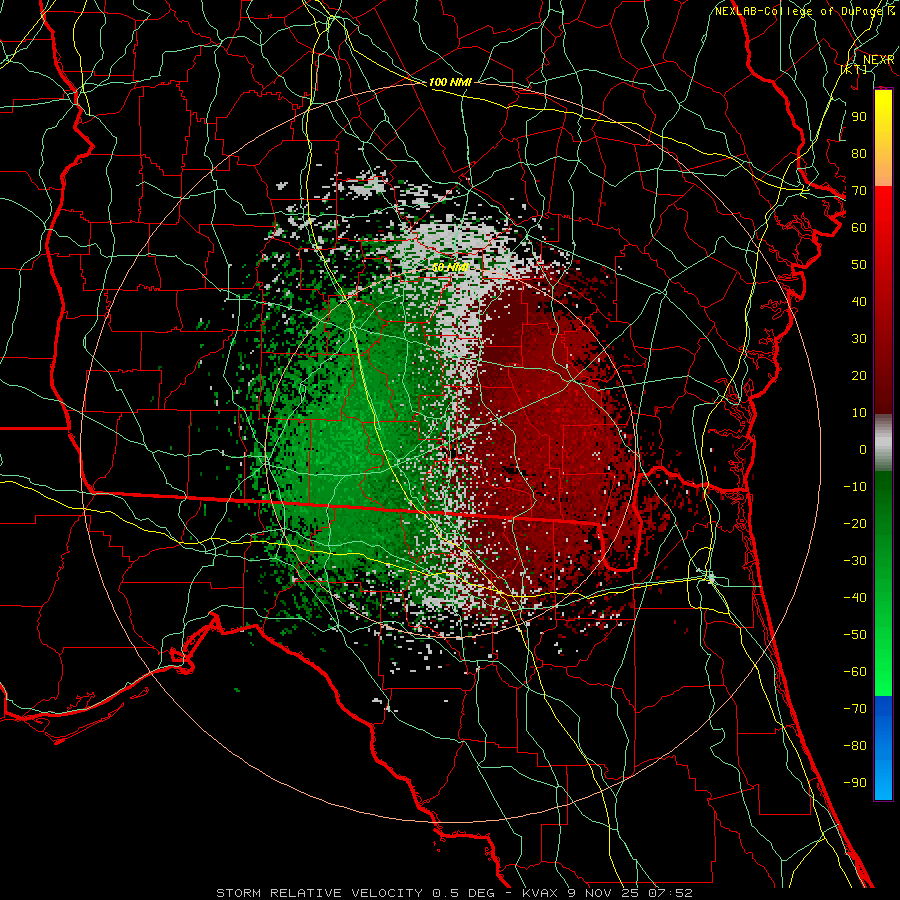Click the NEXR label in top right
This screenshot has width=900, height=900.
(878, 60)
